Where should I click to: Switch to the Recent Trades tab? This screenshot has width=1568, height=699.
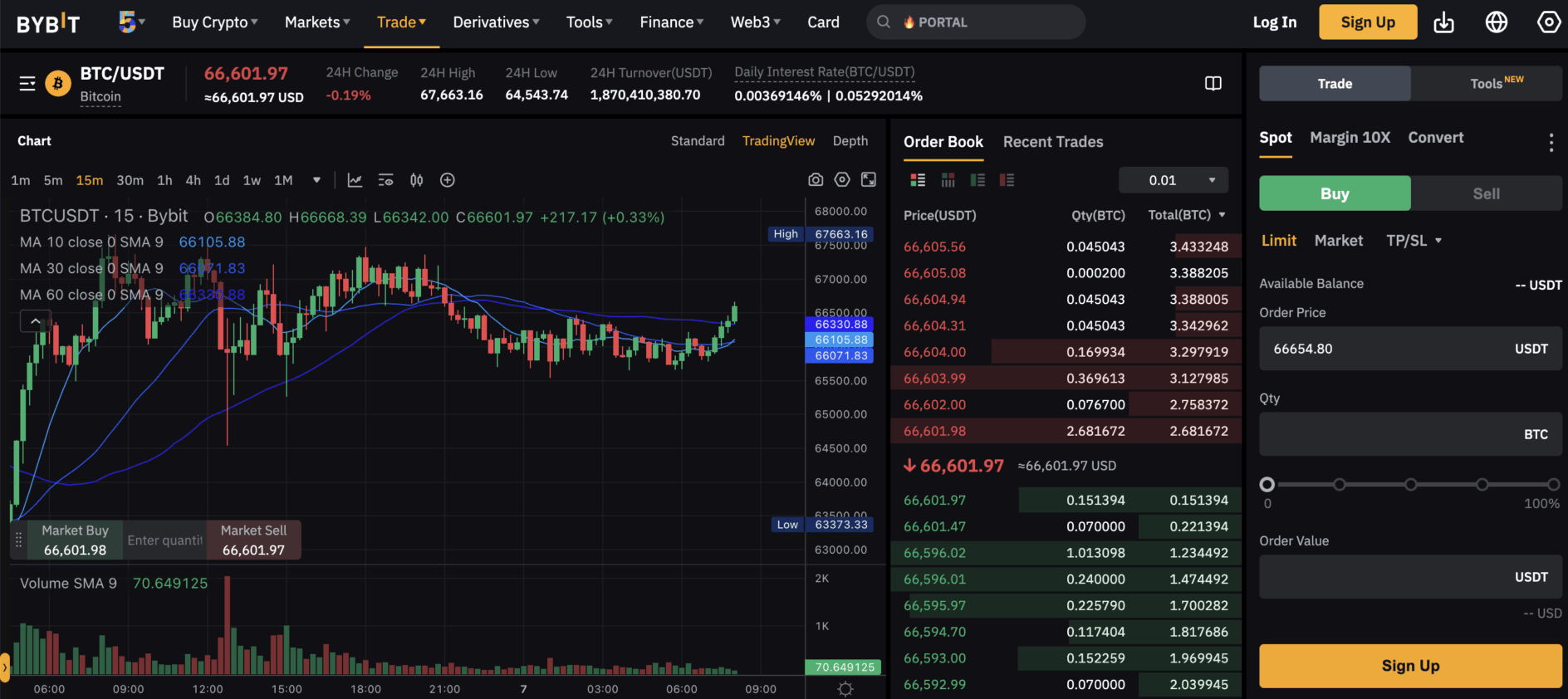[x=1053, y=142]
